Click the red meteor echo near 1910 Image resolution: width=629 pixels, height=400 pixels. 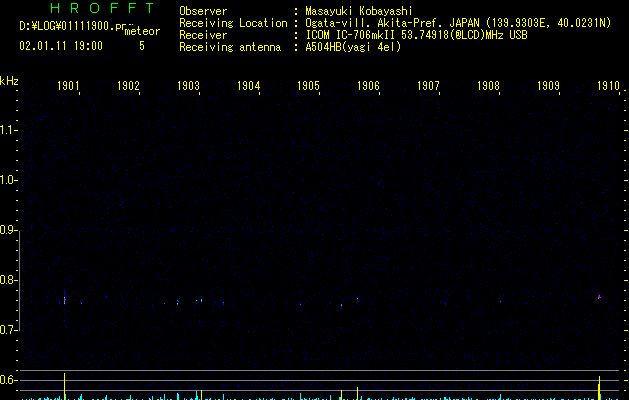pyautogui.click(x=599, y=297)
